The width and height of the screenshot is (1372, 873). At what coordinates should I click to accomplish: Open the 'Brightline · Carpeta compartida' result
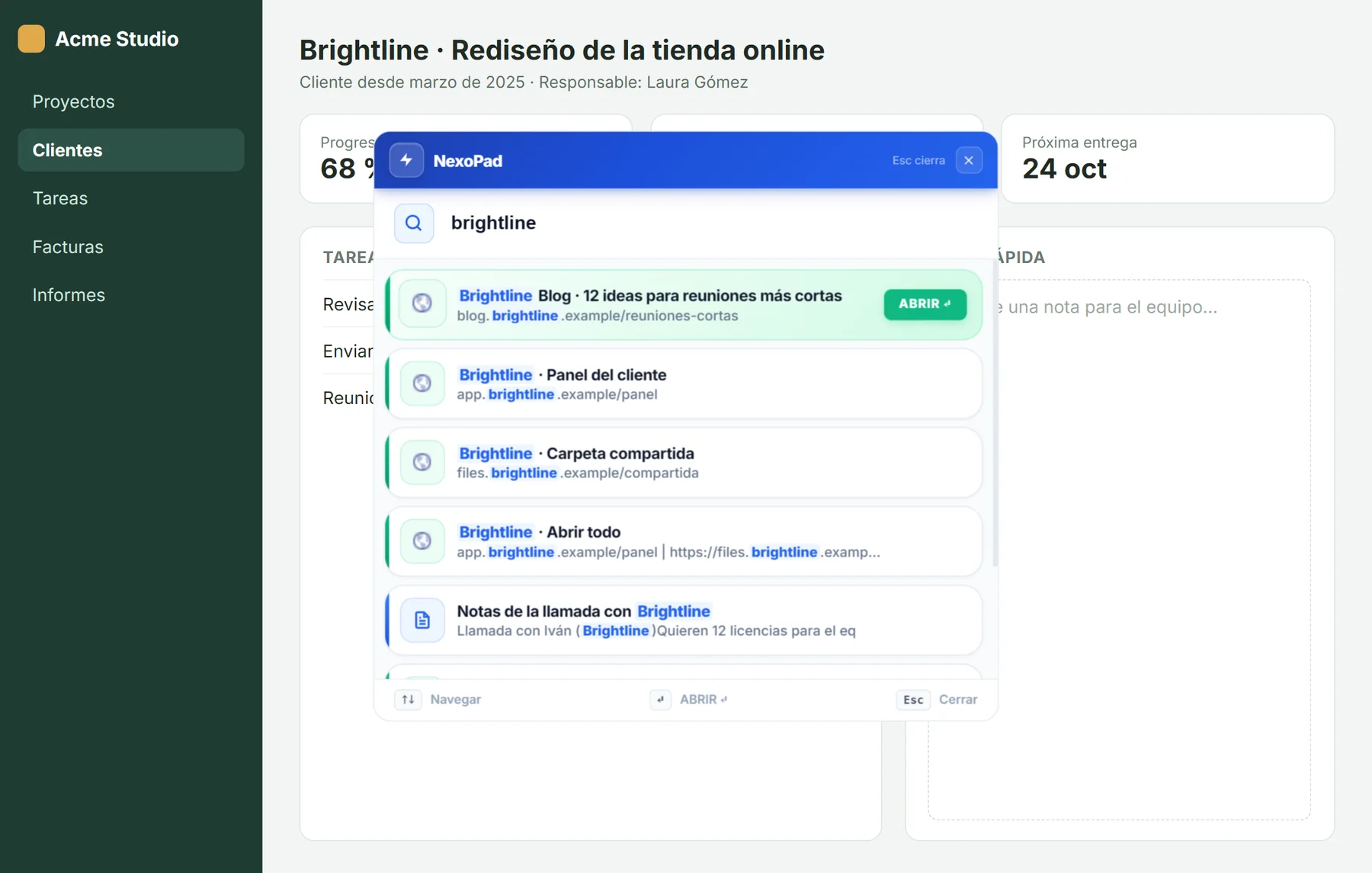click(684, 462)
